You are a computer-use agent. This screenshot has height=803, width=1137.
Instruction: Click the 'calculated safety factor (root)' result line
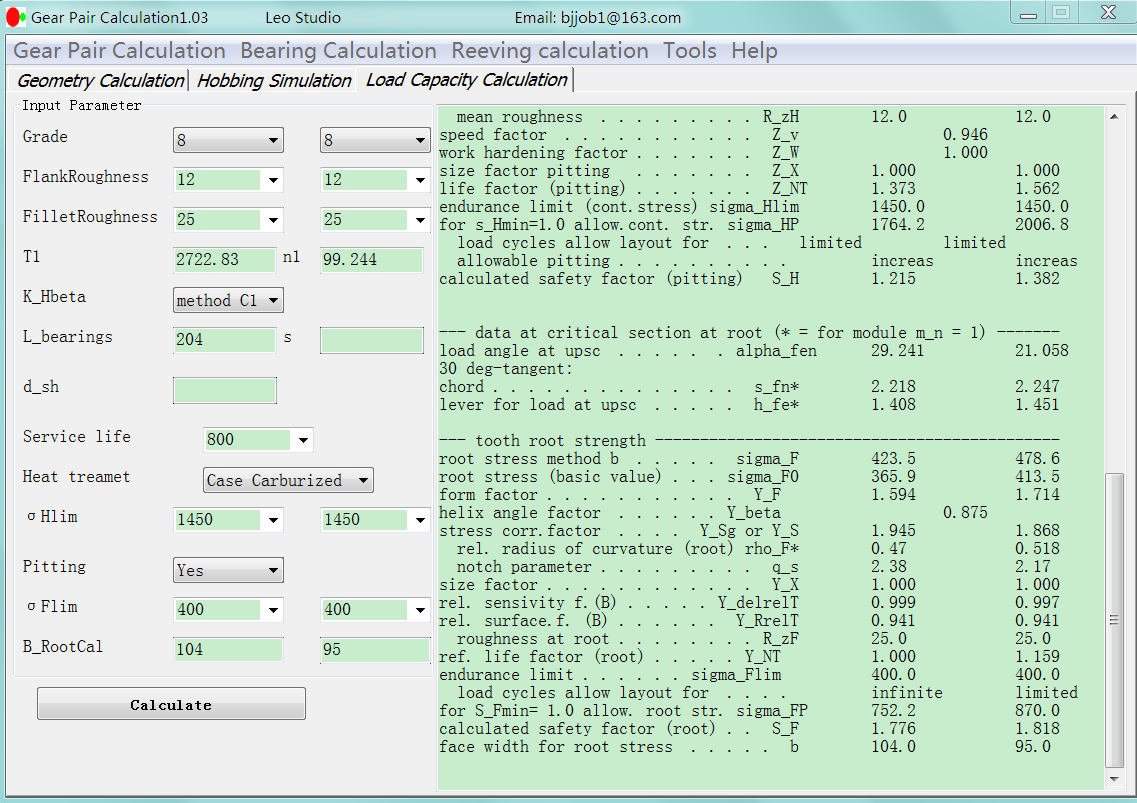pos(750,728)
